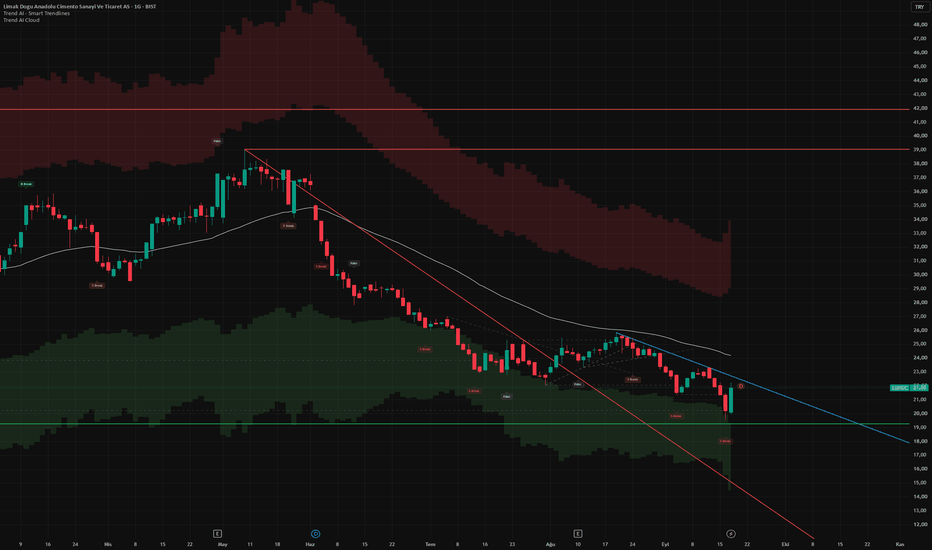The height and width of the screenshot is (550, 932).
Task: Click the 'Fake' label above the May peak
Action: (x=217, y=141)
